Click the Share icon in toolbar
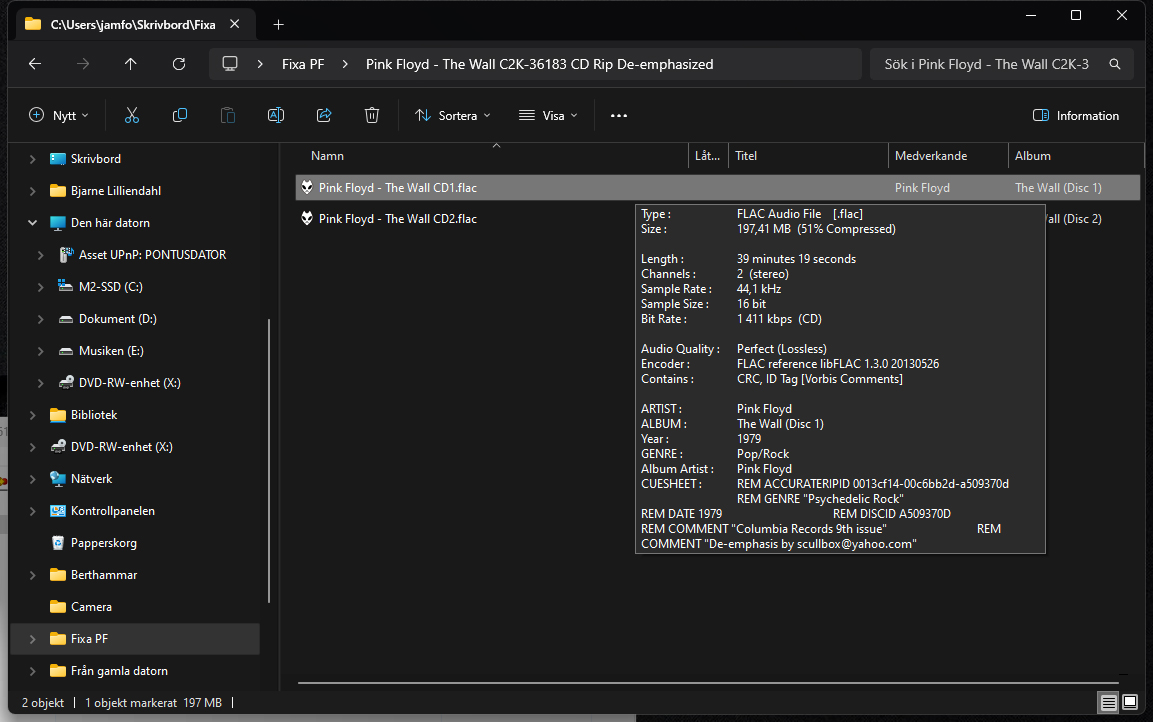The height and width of the screenshot is (722, 1153). coord(324,115)
